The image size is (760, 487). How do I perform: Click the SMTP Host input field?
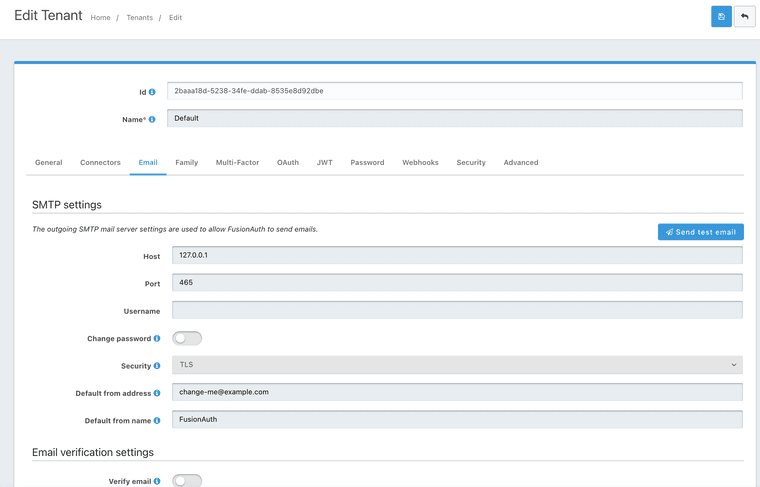click(457, 255)
